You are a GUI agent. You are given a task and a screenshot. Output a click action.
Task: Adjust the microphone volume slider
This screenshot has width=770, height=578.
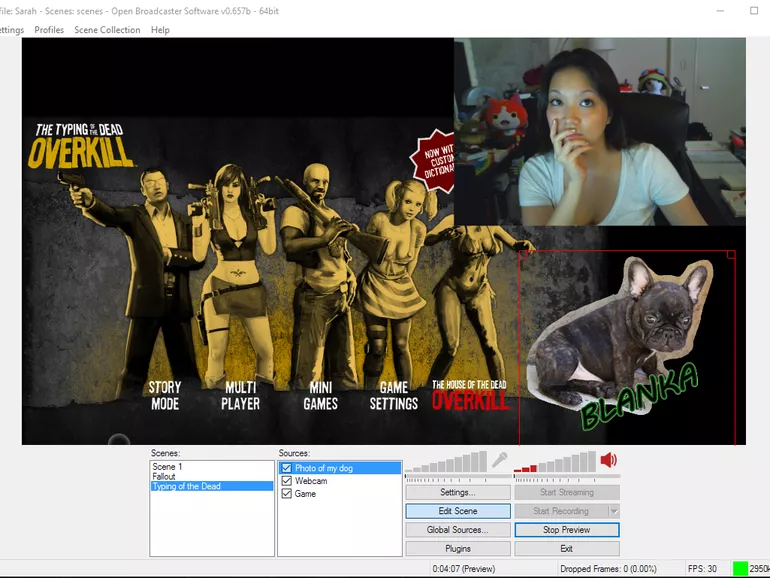tap(458, 476)
